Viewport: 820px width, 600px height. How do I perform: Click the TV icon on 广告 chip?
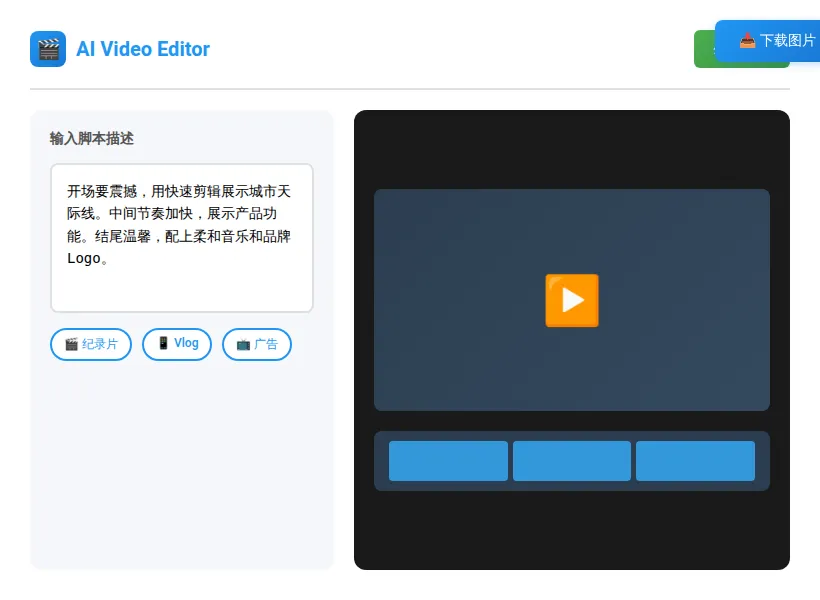[x=243, y=344]
